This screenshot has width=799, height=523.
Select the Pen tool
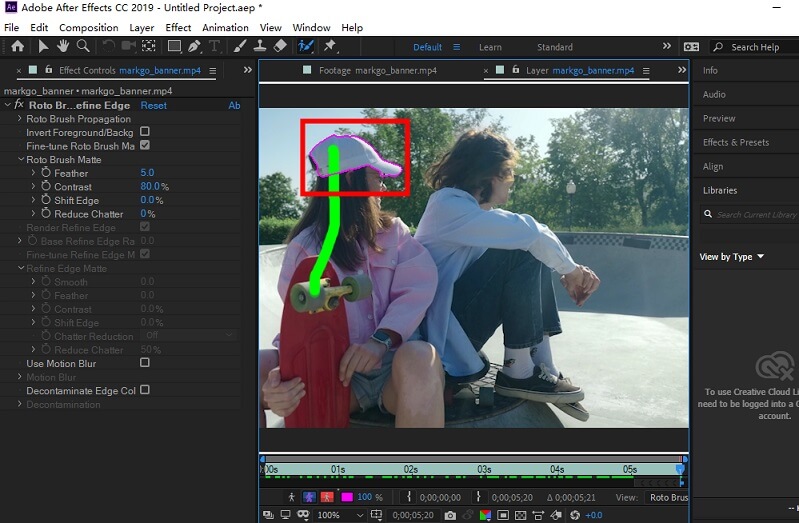[194, 46]
